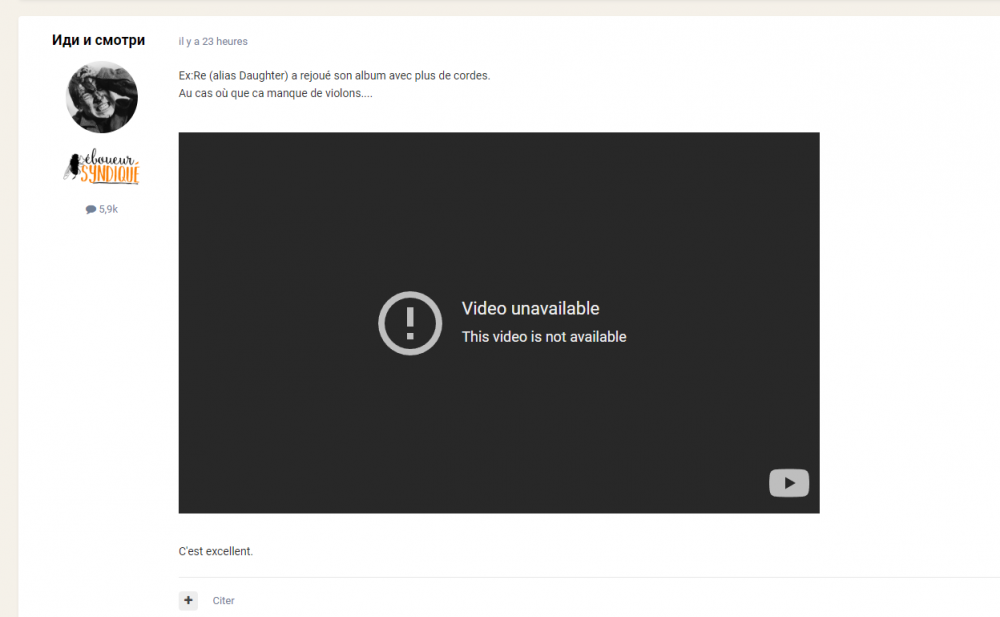Image resolution: width=1000 pixels, height=617 pixels.
Task: Select the comment text 'C'est excellent.'
Action: click(x=215, y=551)
